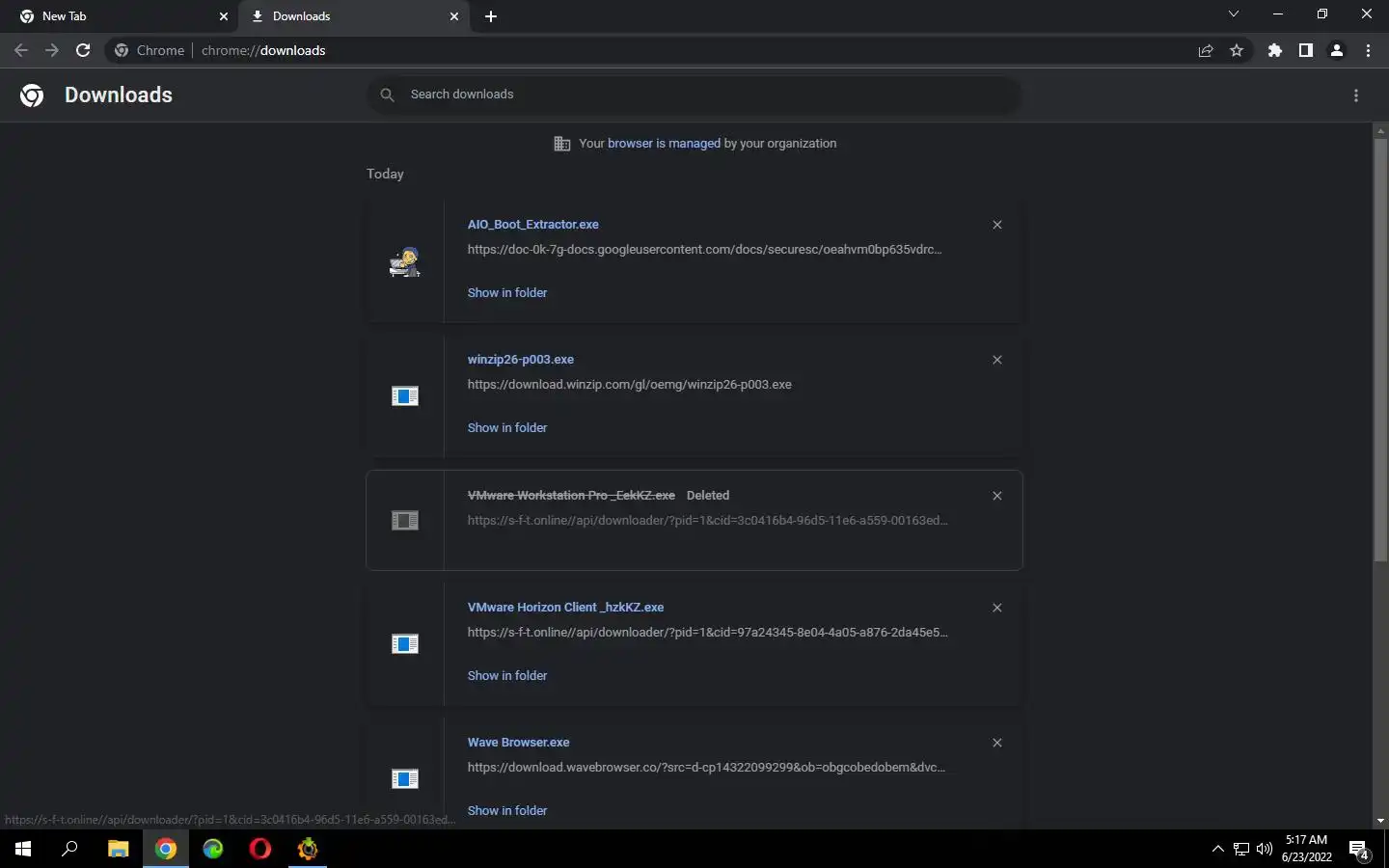Open the notification center icon
Screen dimensions: 1389x868
pos(1359,850)
